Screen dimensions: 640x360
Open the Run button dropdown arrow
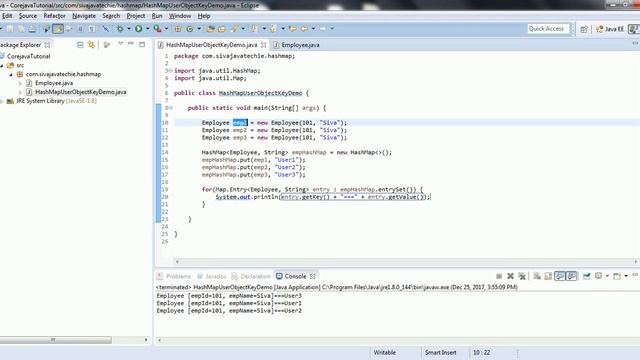coord(147,29)
